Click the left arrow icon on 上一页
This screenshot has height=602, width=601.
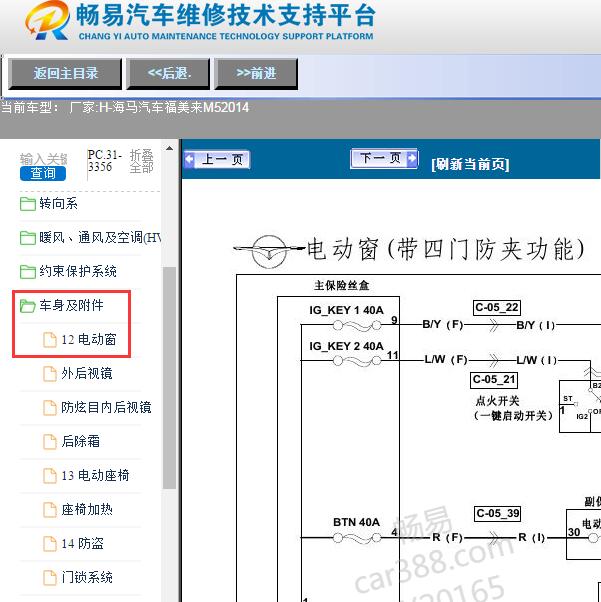tap(189, 159)
